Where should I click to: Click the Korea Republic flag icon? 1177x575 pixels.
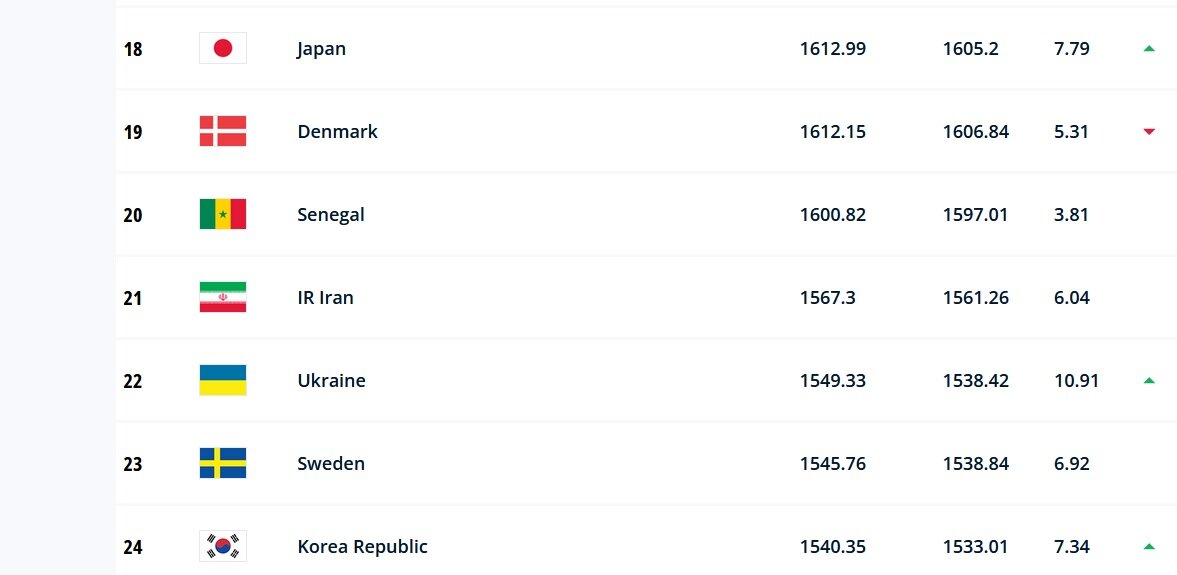click(223, 546)
